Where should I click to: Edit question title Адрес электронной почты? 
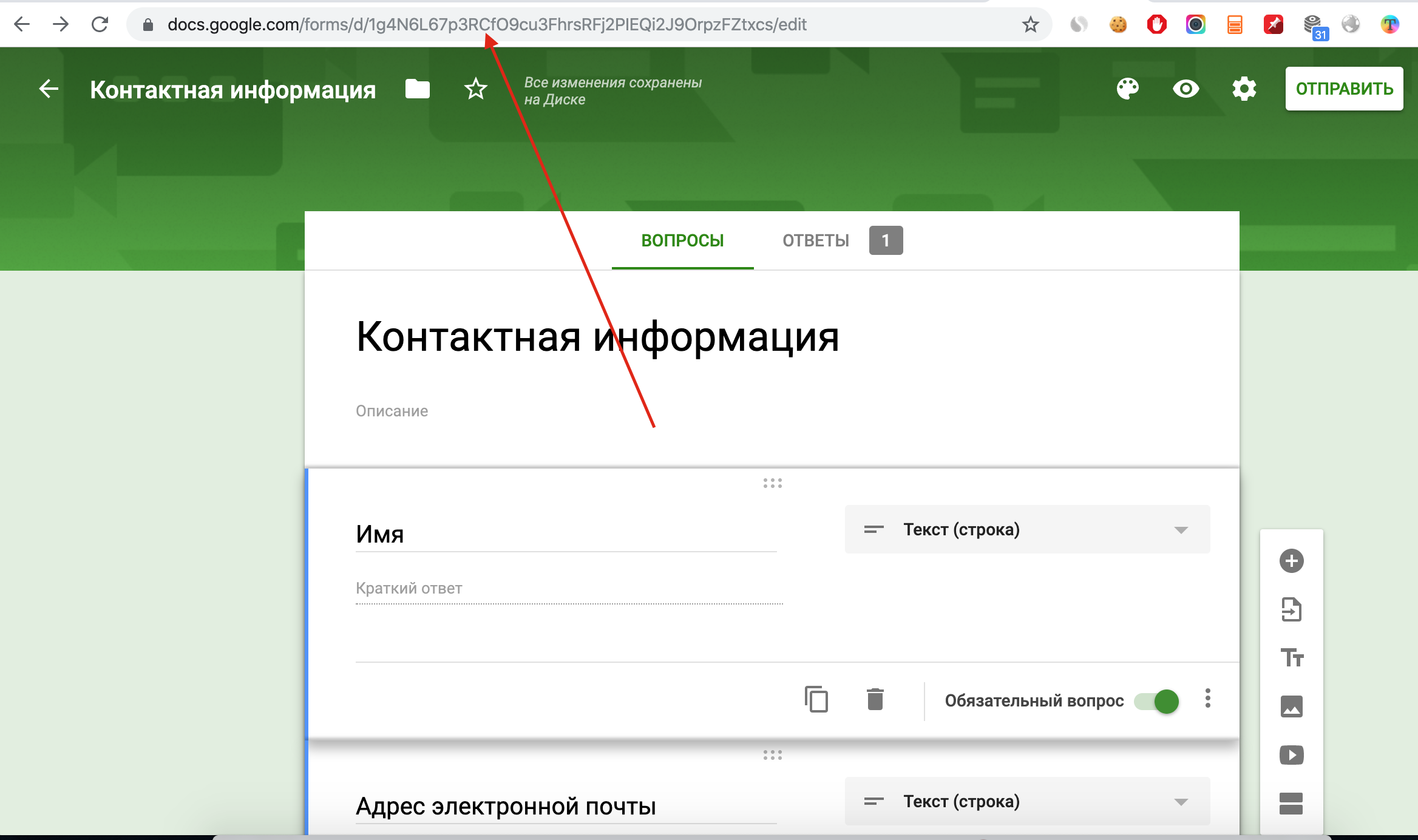(x=566, y=806)
